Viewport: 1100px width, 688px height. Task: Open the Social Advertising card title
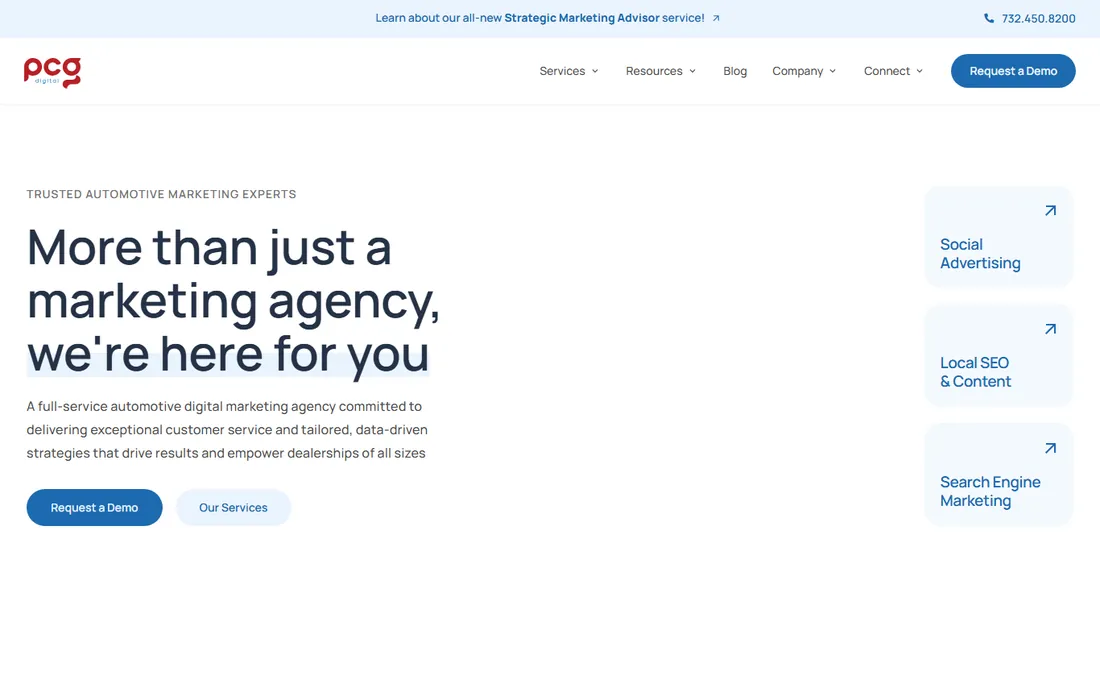point(980,253)
